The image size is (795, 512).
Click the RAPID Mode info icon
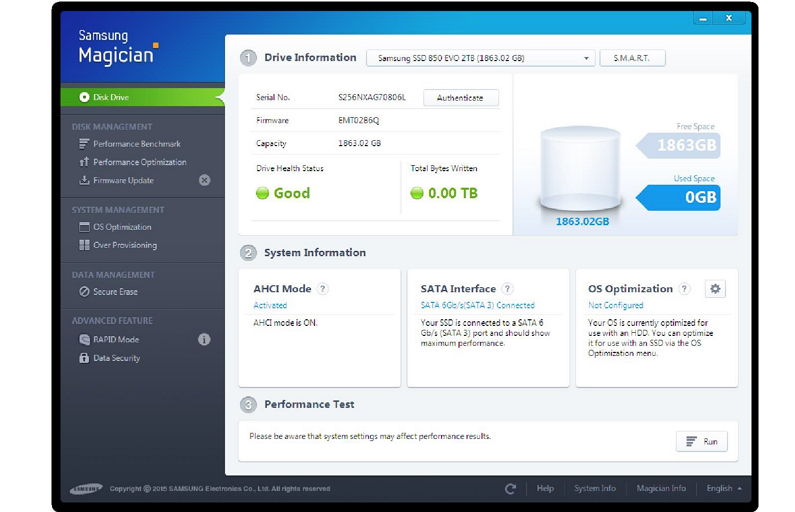click(204, 339)
